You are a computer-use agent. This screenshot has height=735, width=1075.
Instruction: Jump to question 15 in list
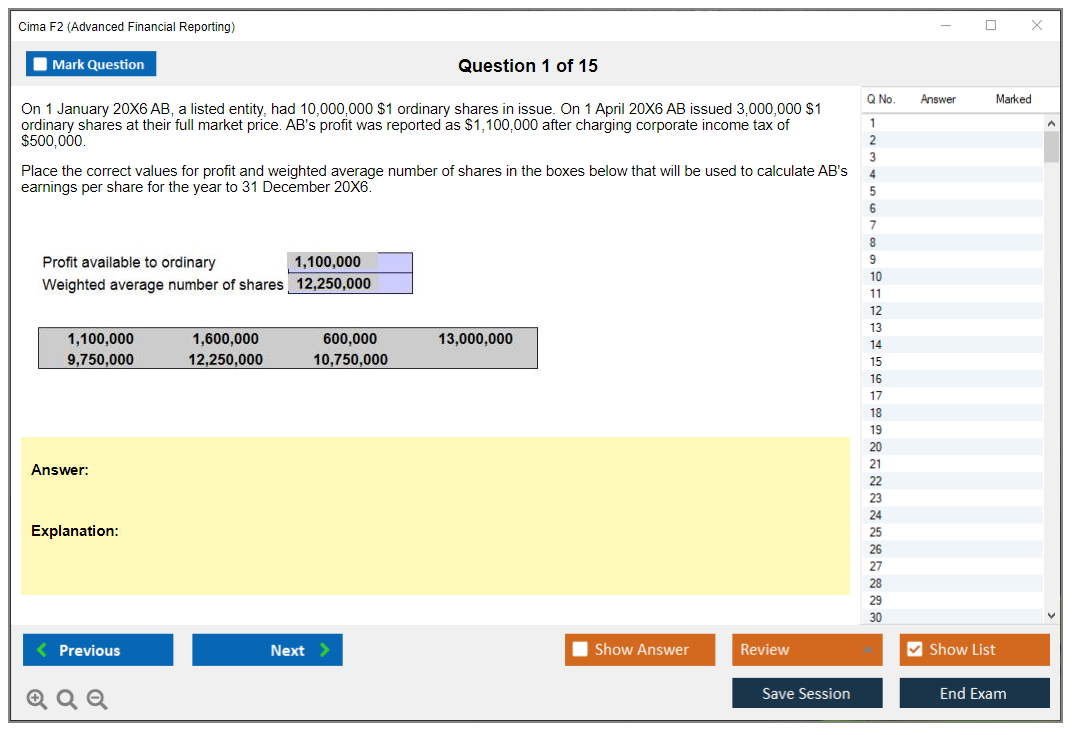tap(876, 362)
